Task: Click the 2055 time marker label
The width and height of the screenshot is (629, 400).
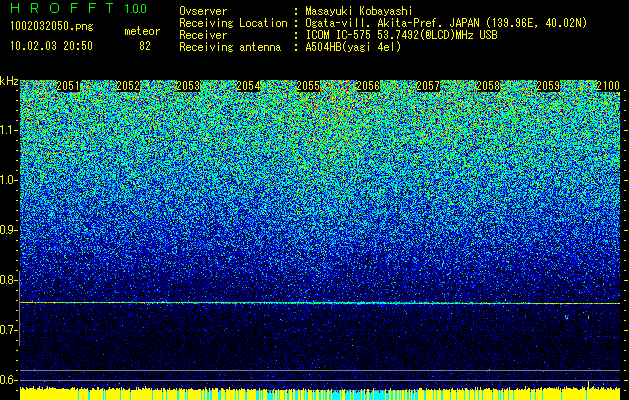Action: click(x=308, y=86)
